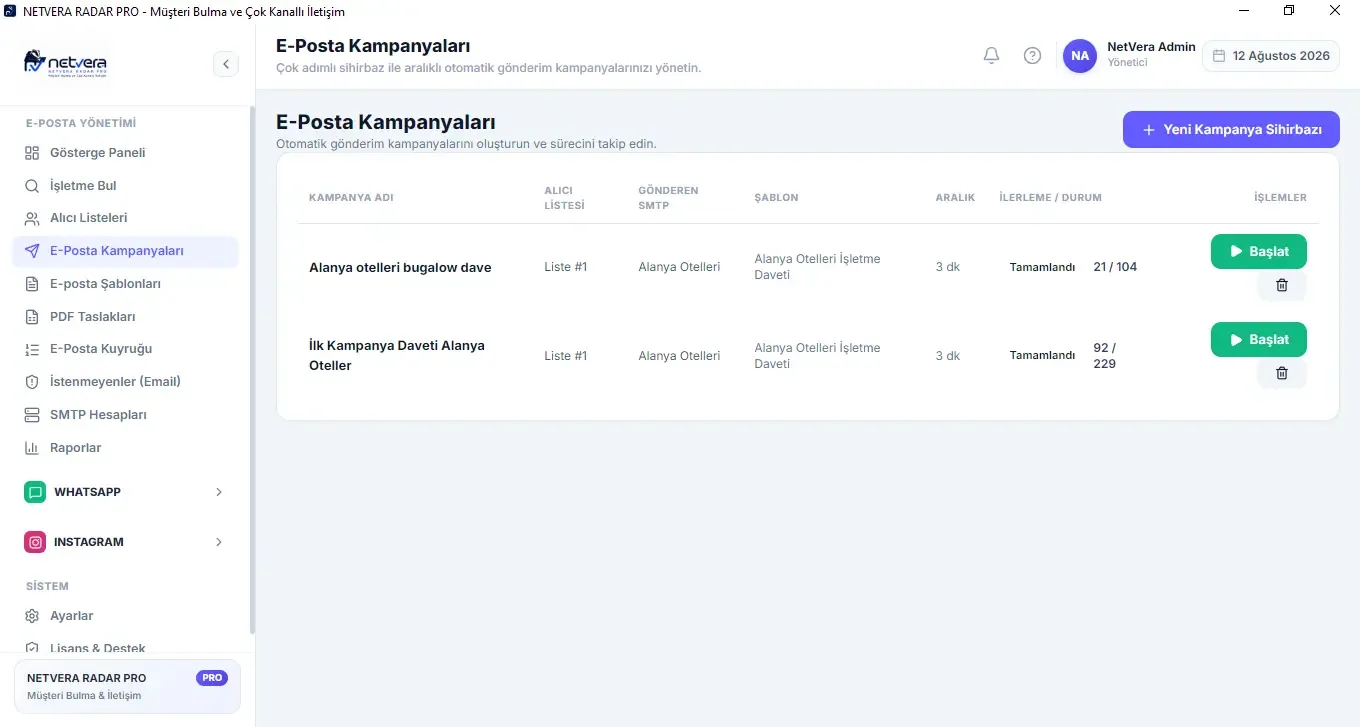This screenshot has height=727, width=1360.
Task: Click the NETVERA RADAR PRO footer card
Action: click(x=127, y=686)
